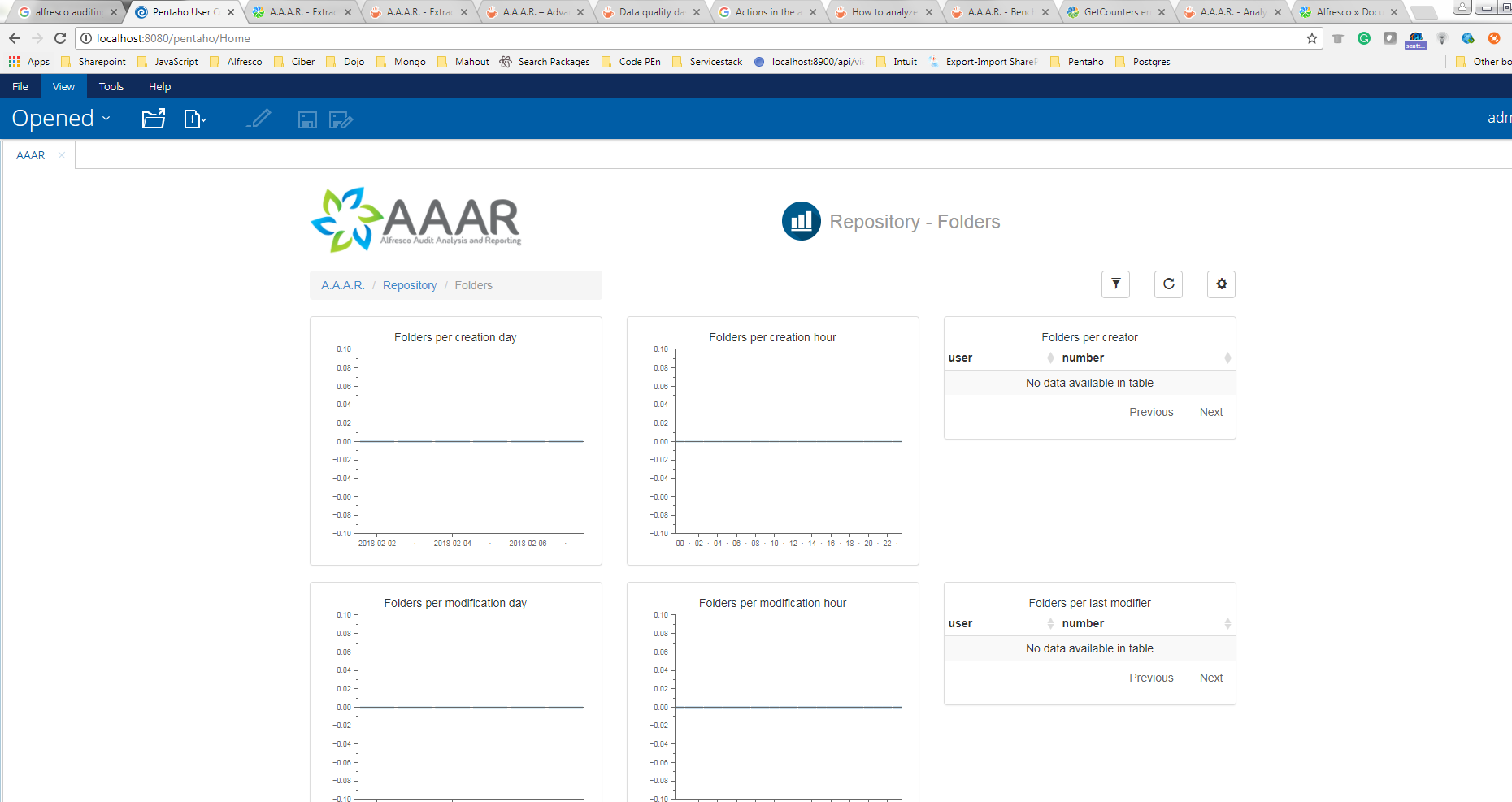
Task: Open the View menu
Action: point(63,87)
